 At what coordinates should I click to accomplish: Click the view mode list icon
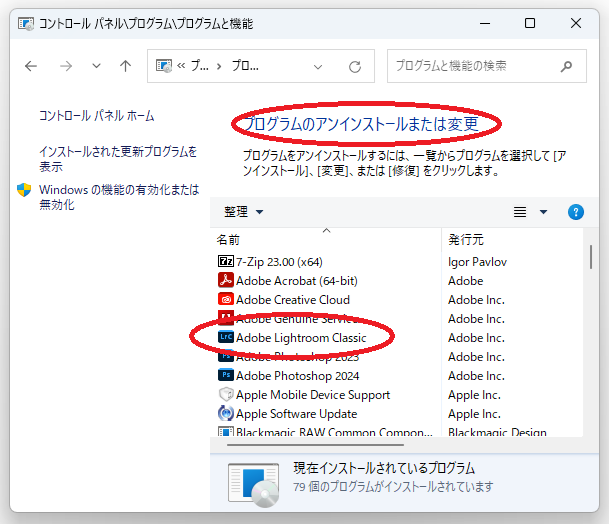coord(520,212)
